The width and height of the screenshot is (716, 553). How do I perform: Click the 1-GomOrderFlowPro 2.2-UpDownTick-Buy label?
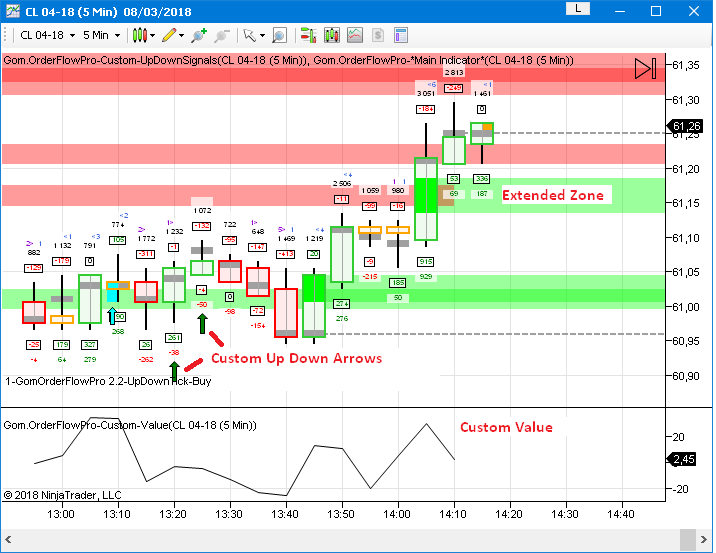click(108, 381)
